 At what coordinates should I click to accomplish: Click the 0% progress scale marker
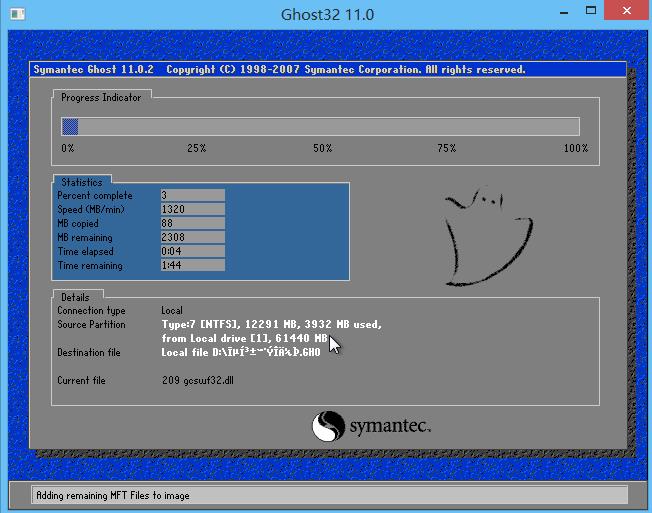pyautogui.click(x=67, y=148)
